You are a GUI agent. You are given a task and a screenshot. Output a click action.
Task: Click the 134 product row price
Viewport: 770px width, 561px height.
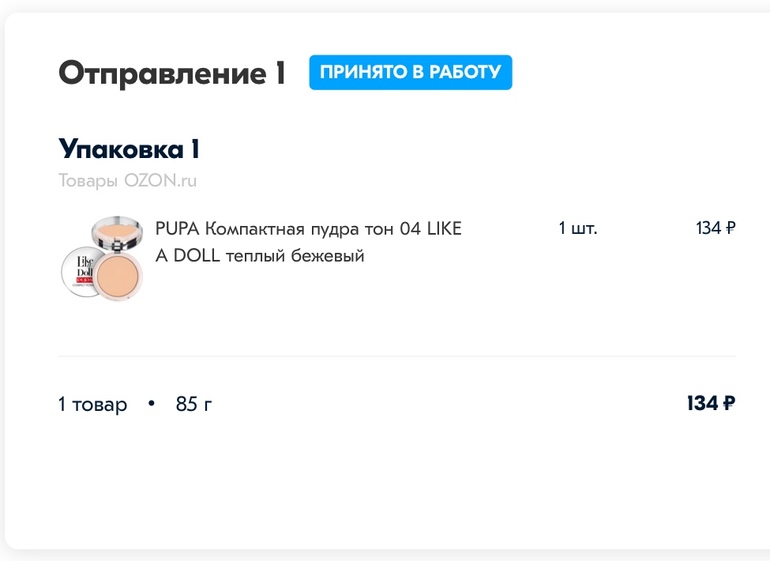coord(708,228)
